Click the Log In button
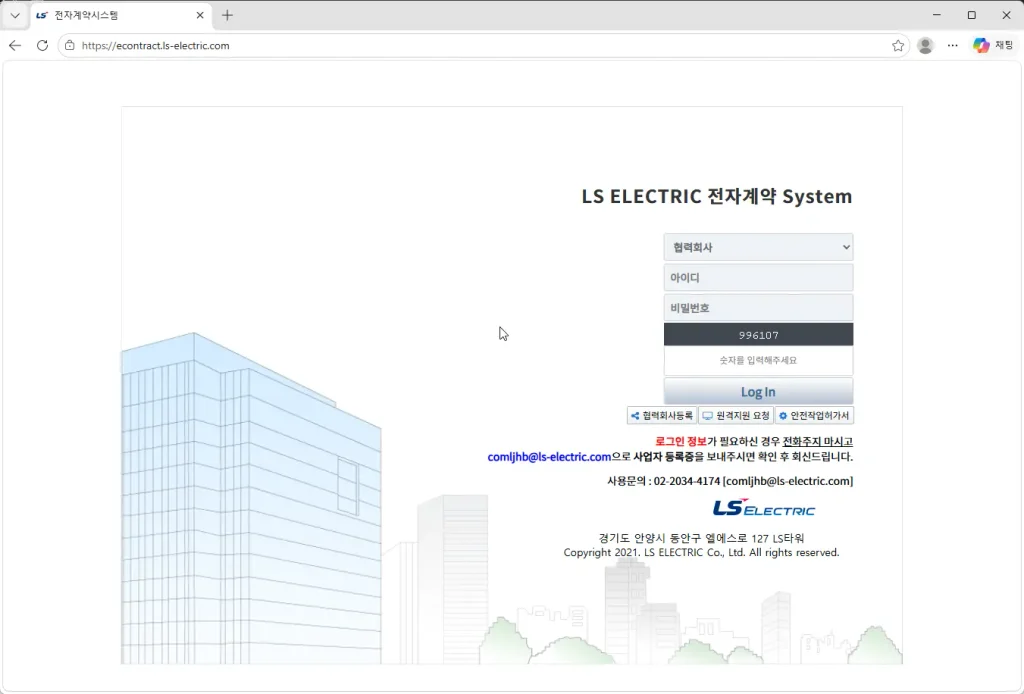The width and height of the screenshot is (1024, 694). pos(758,392)
